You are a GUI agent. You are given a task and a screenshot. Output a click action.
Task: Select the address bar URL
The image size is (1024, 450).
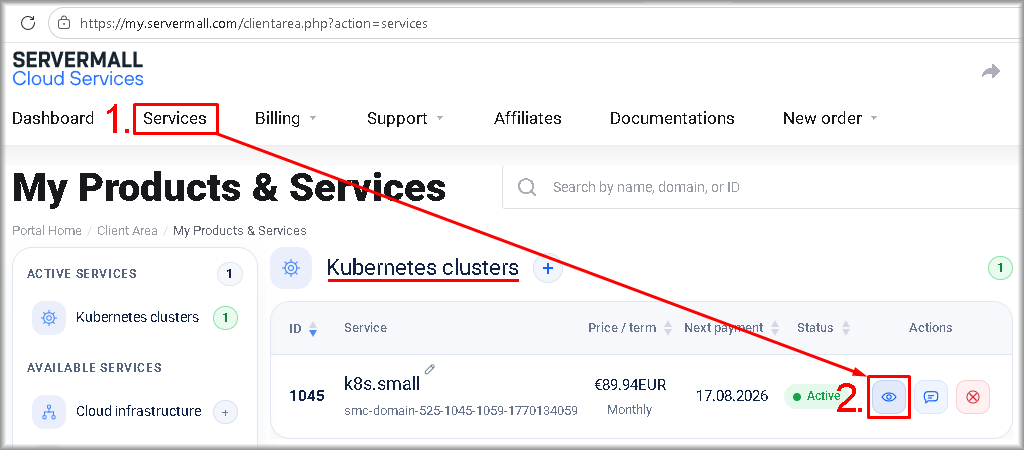click(253, 24)
